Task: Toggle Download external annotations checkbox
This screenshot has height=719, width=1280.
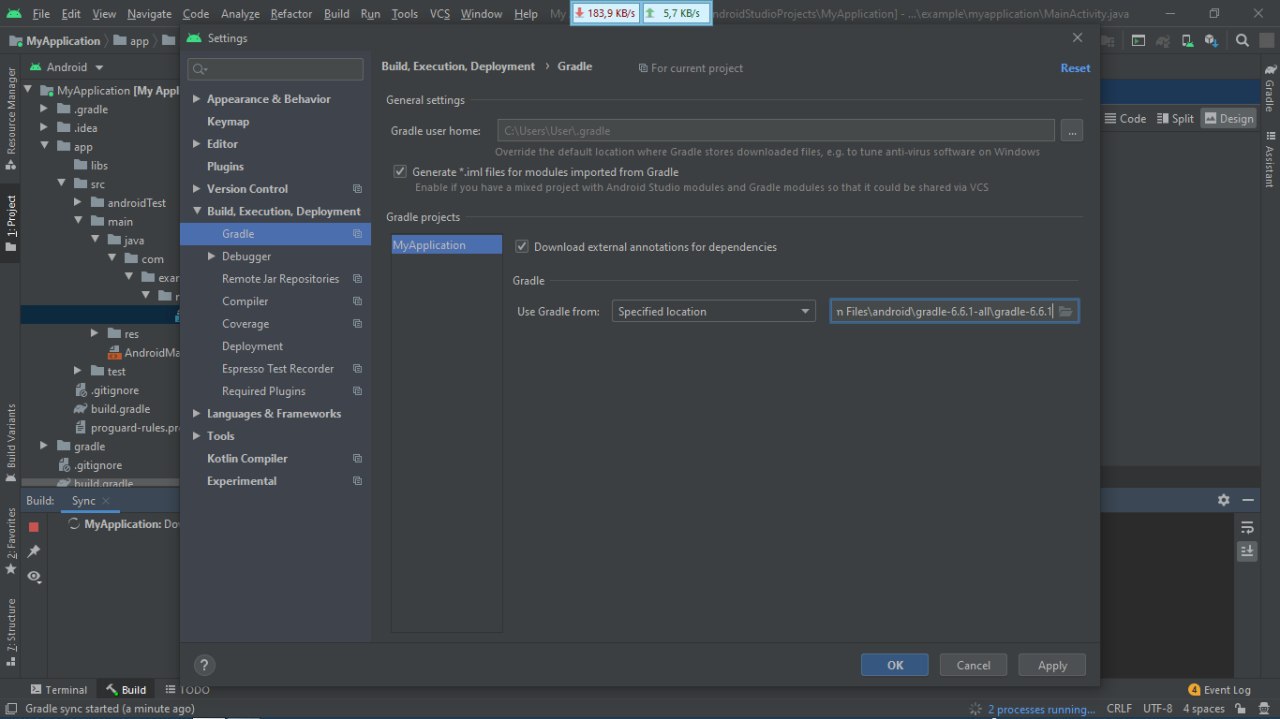Action: pos(521,246)
